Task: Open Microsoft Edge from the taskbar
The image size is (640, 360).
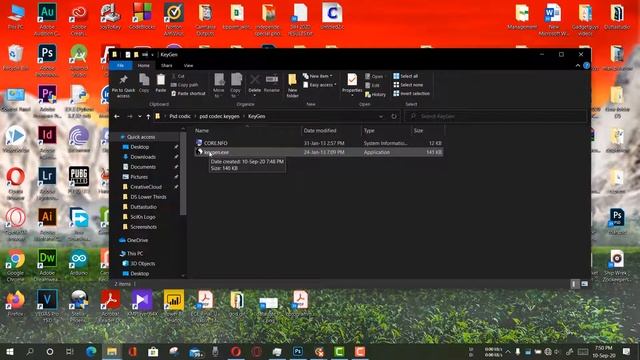Action: [91, 351]
